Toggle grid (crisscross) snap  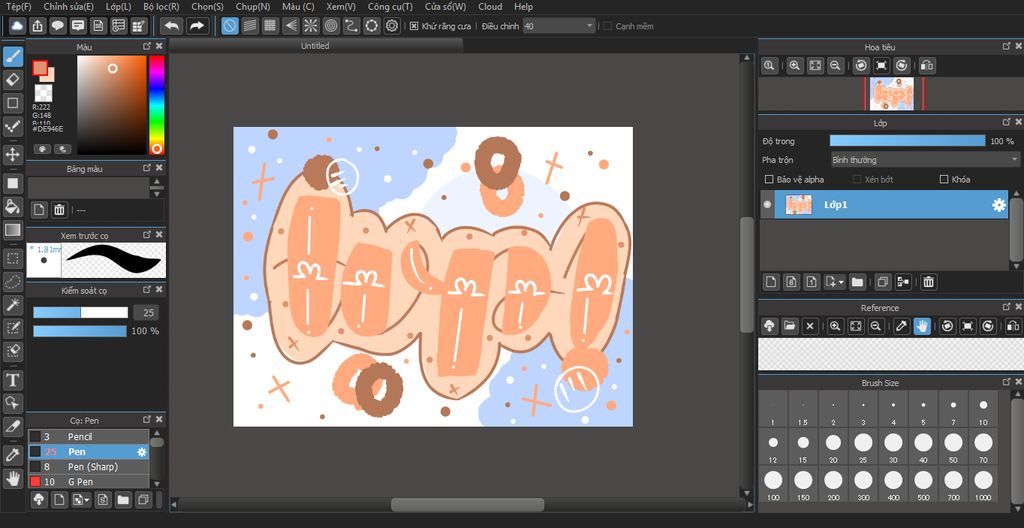click(x=270, y=26)
